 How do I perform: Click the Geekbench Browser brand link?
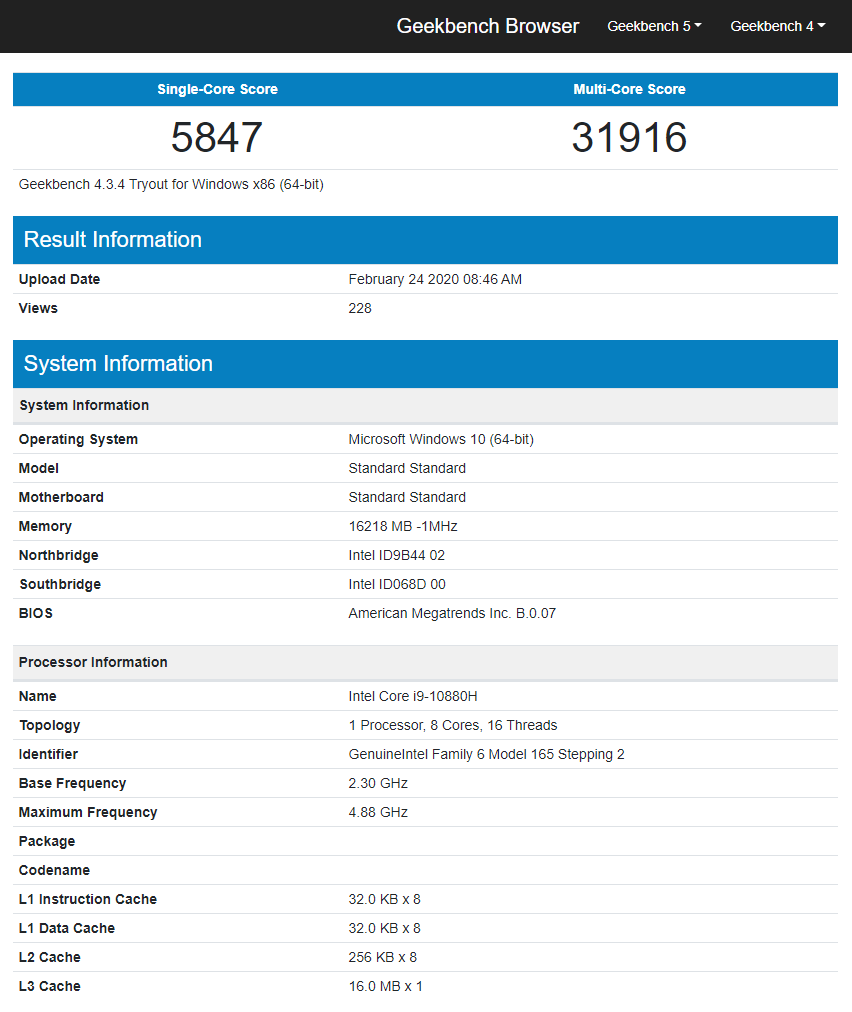pyautogui.click(x=487, y=26)
